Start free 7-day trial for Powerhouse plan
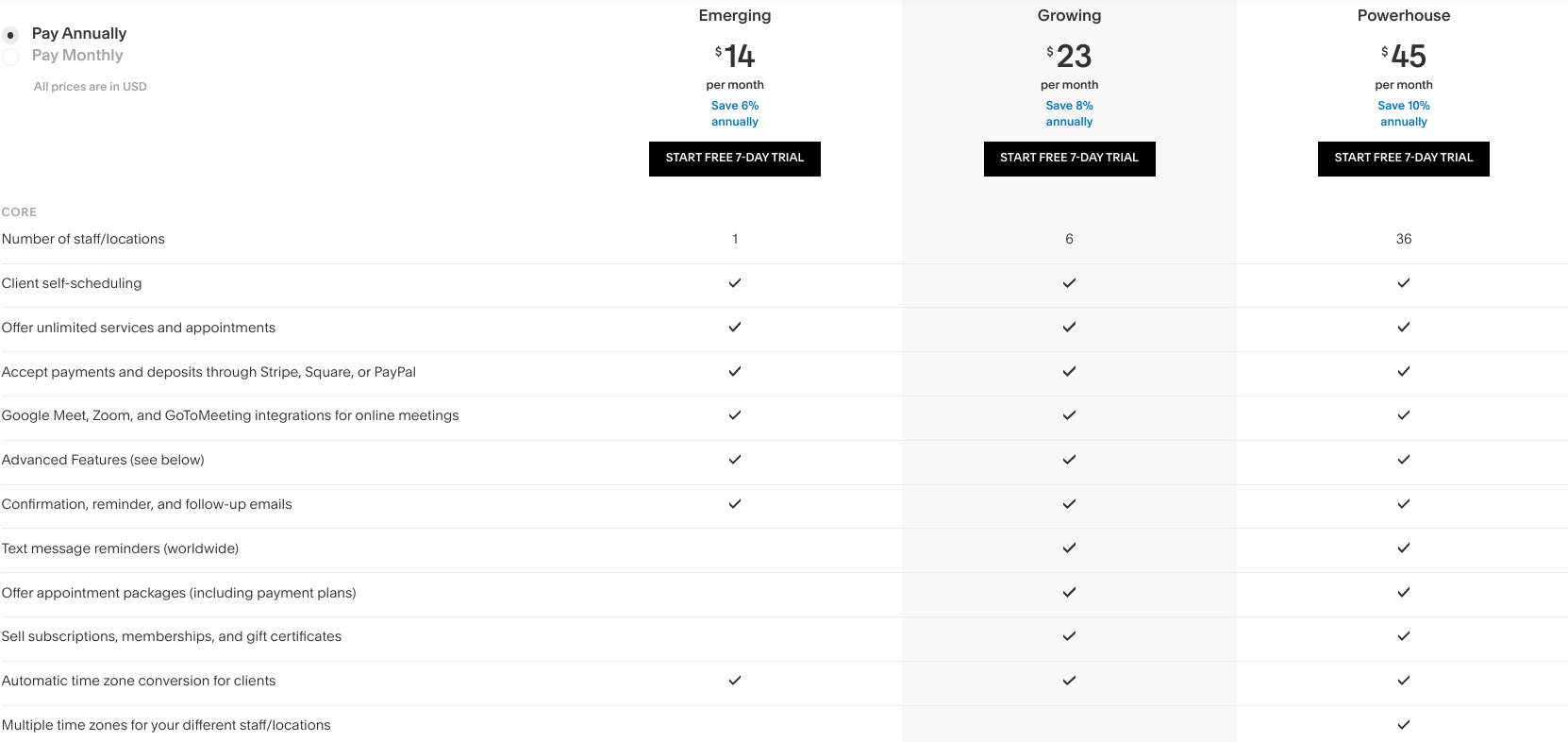This screenshot has height=742, width=1568. (1404, 159)
